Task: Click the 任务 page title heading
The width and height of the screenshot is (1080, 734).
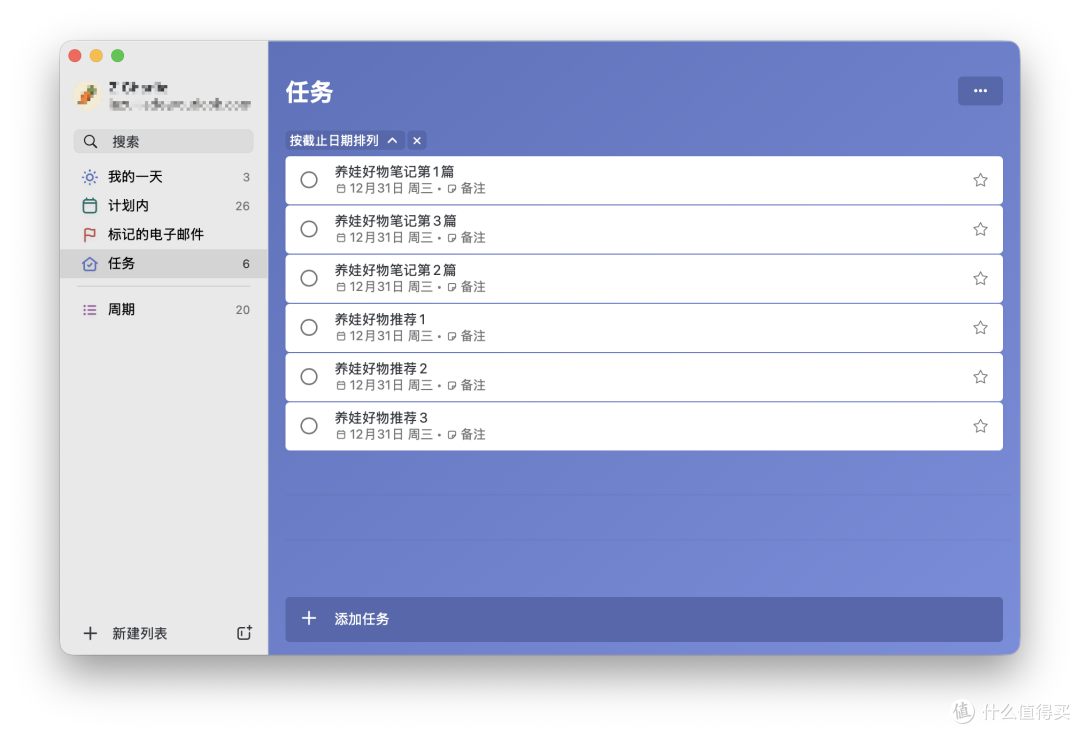Action: [x=309, y=92]
